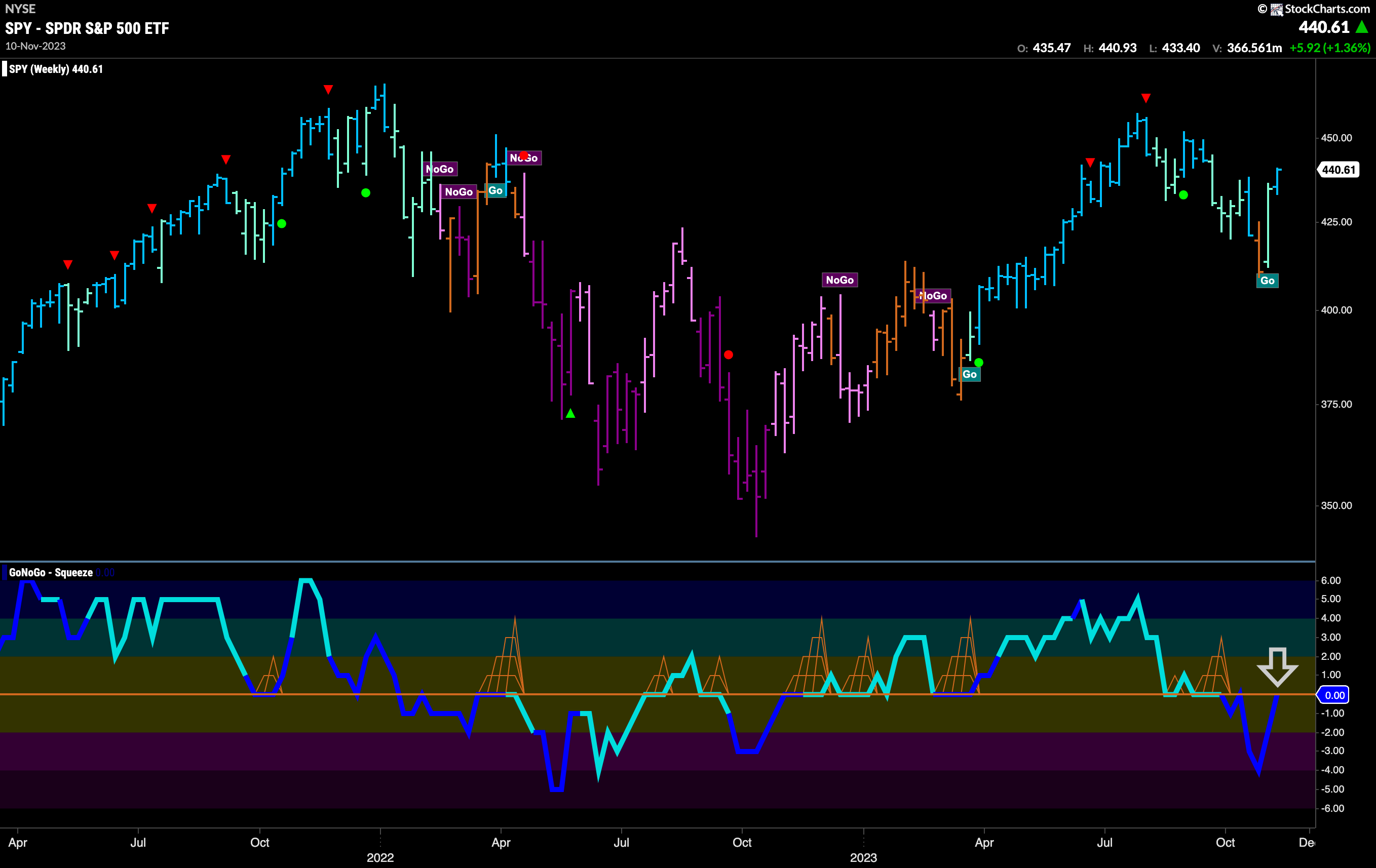Click the 350.00 price axis label

[1336, 505]
